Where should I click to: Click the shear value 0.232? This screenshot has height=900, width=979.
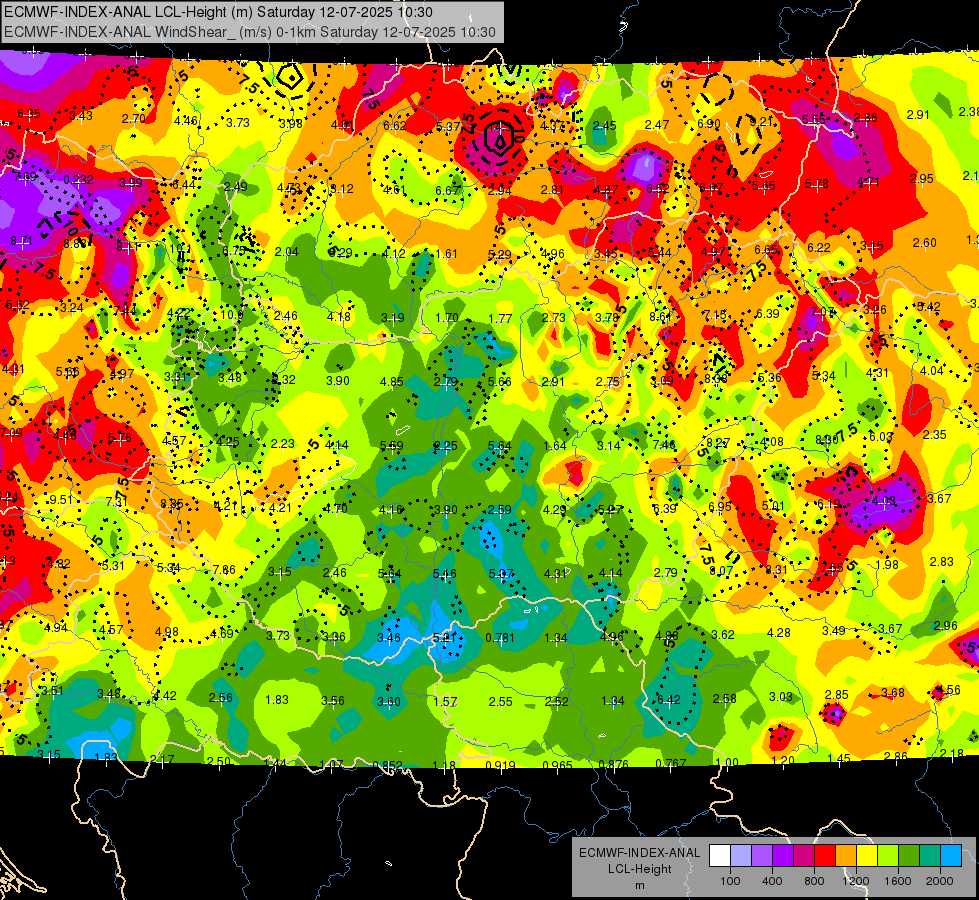79,179
